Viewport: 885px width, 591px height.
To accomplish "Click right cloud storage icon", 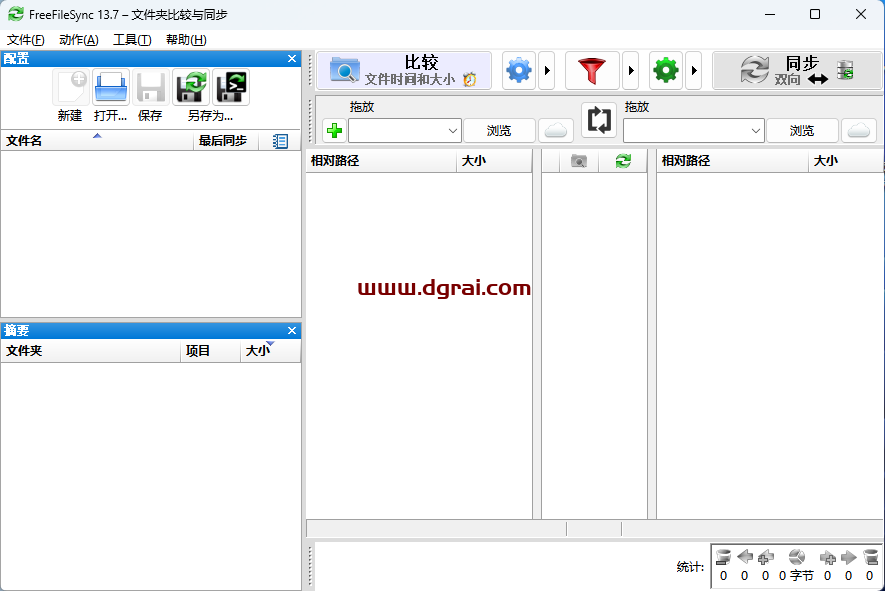I will 858,130.
